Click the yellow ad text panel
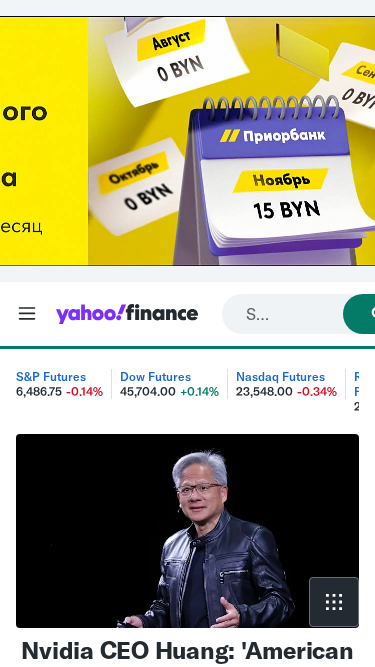Screen dimensions: 375x667 [x=44, y=141]
